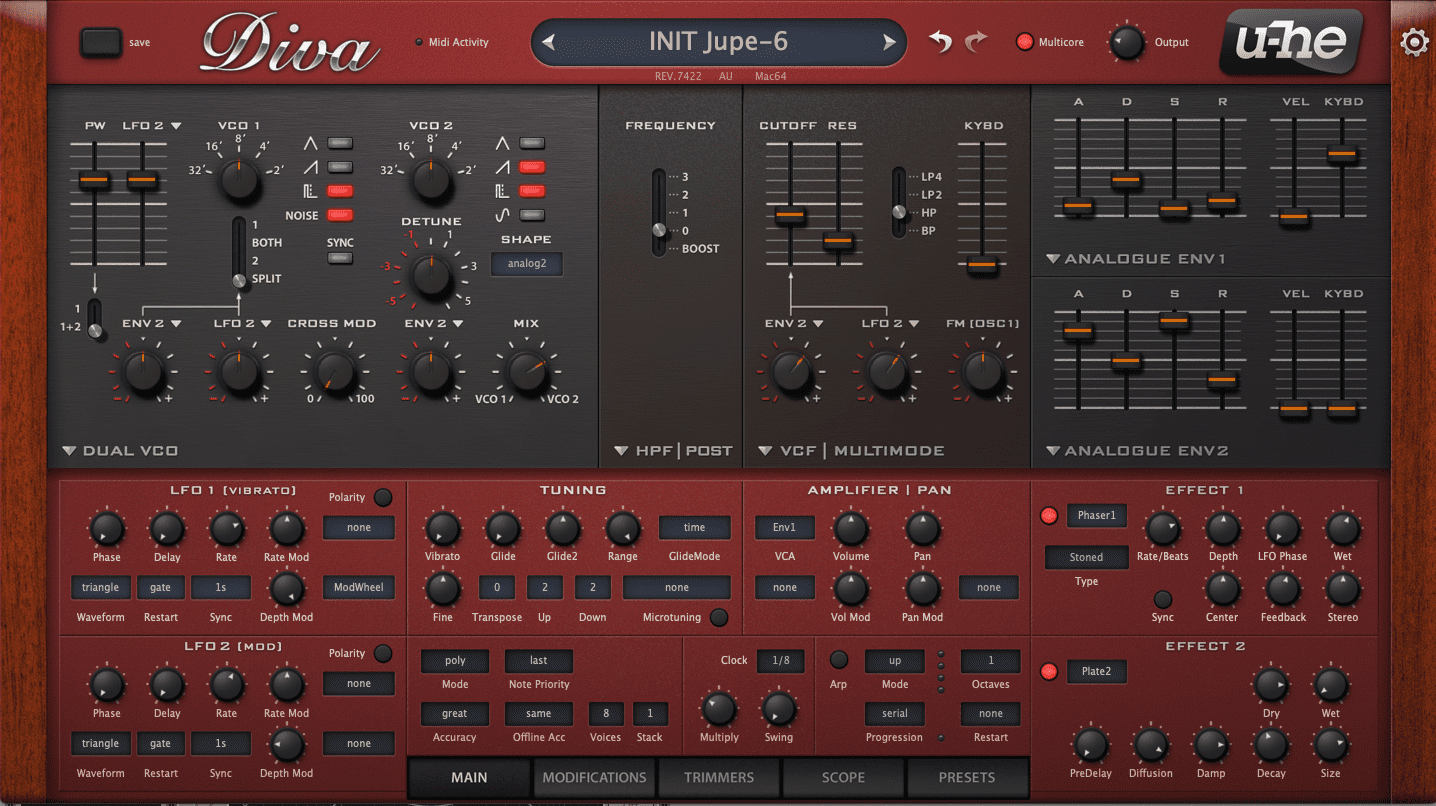Screen dimensions: 1436x806
Task: Click the Effect 2 Decay knob
Action: (x=1271, y=745)
